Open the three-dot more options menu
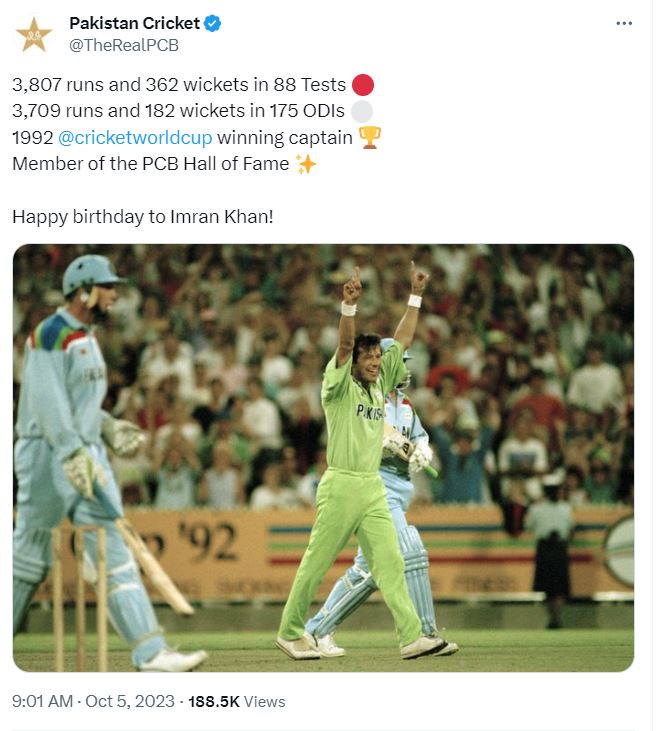This screenshot has width=661, height=731. (x=624, y=24)
